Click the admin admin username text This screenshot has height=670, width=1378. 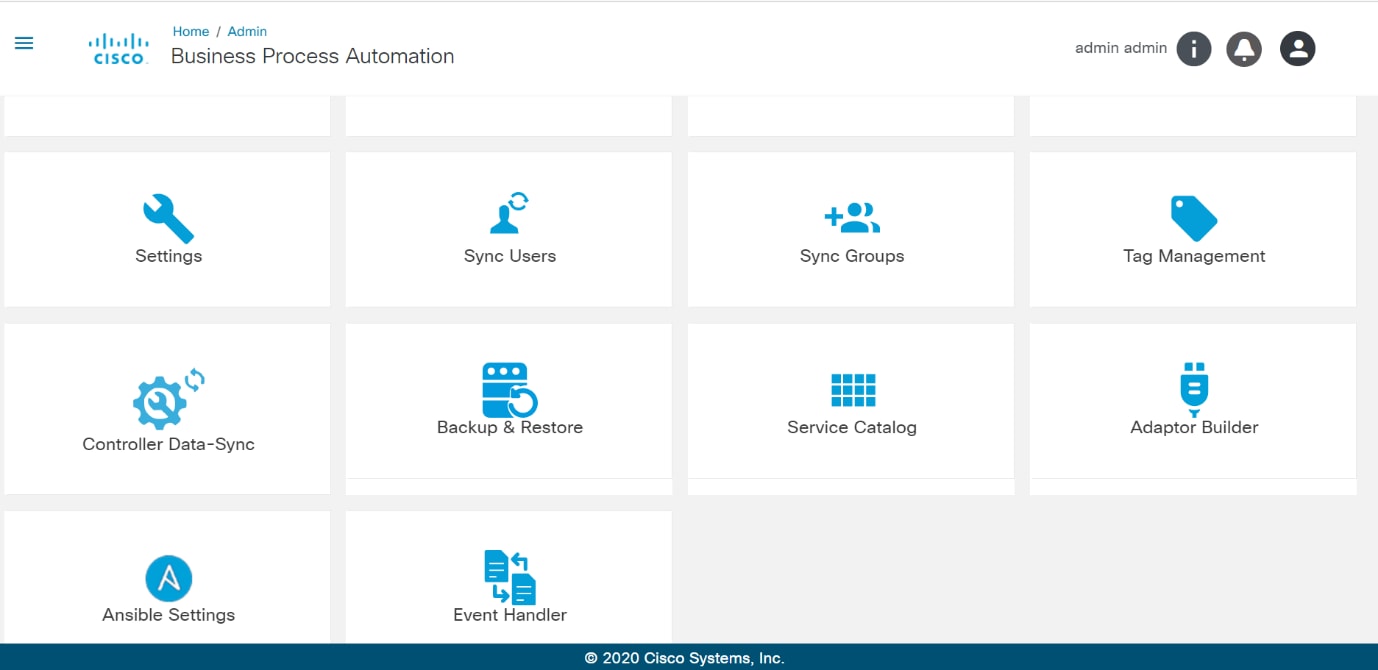(x=1121, y=48)
